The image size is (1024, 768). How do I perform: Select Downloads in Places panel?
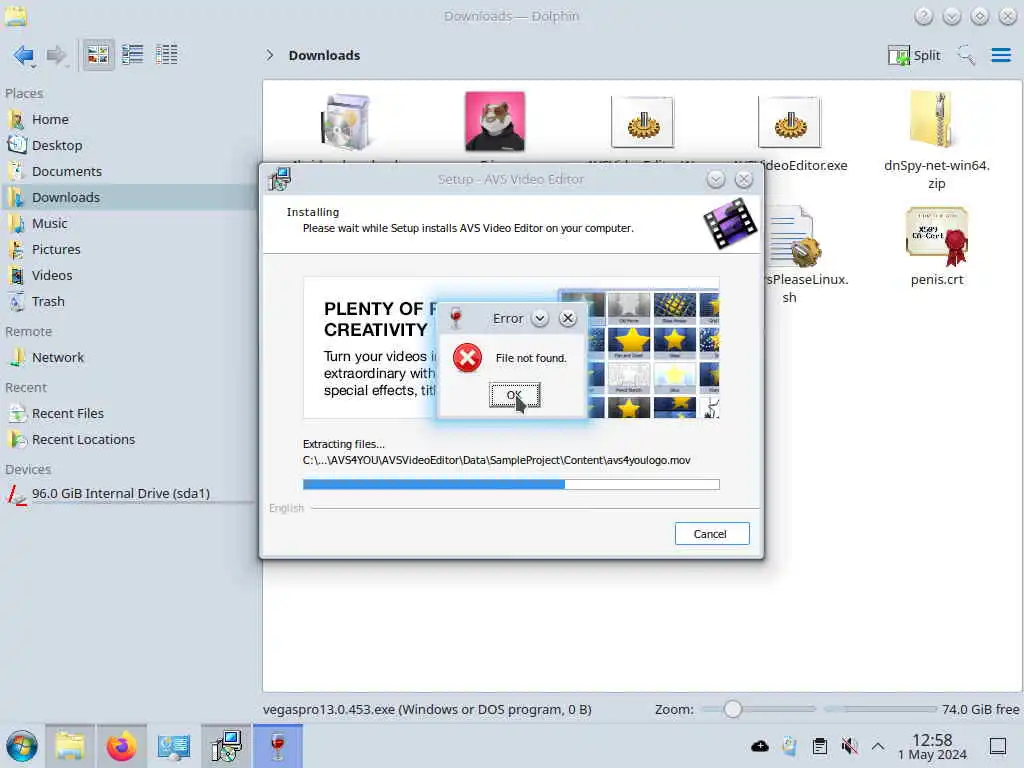[127, 197]
